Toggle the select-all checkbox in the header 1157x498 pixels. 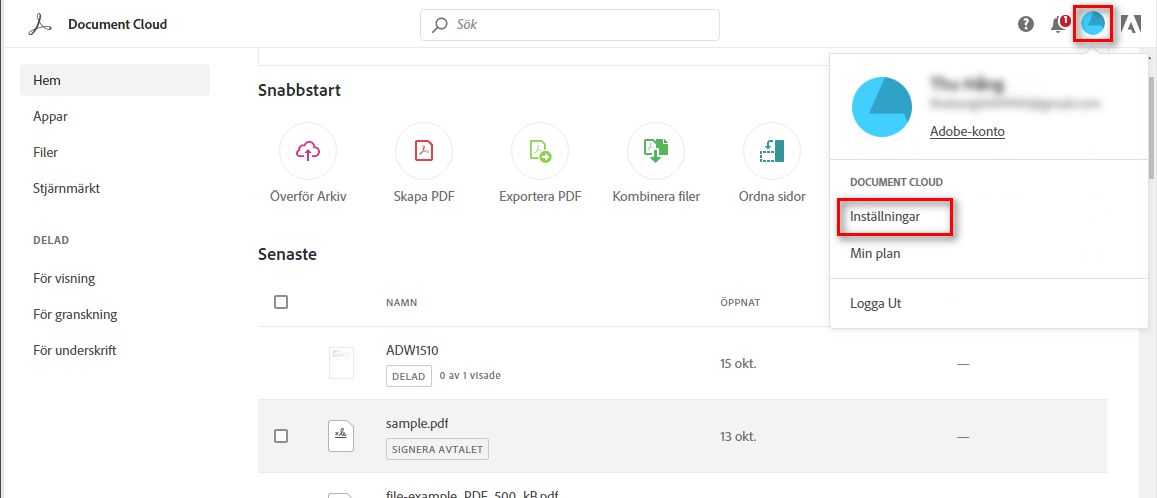tap(280, 302)
